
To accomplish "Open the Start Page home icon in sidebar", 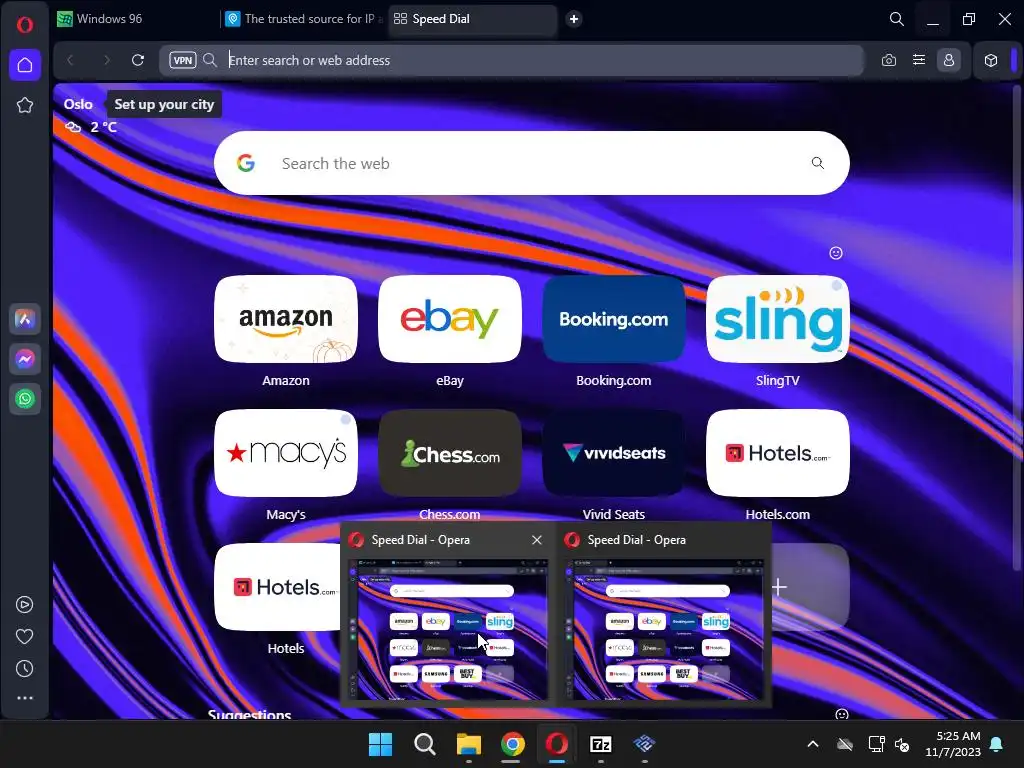I will (25, 65).
